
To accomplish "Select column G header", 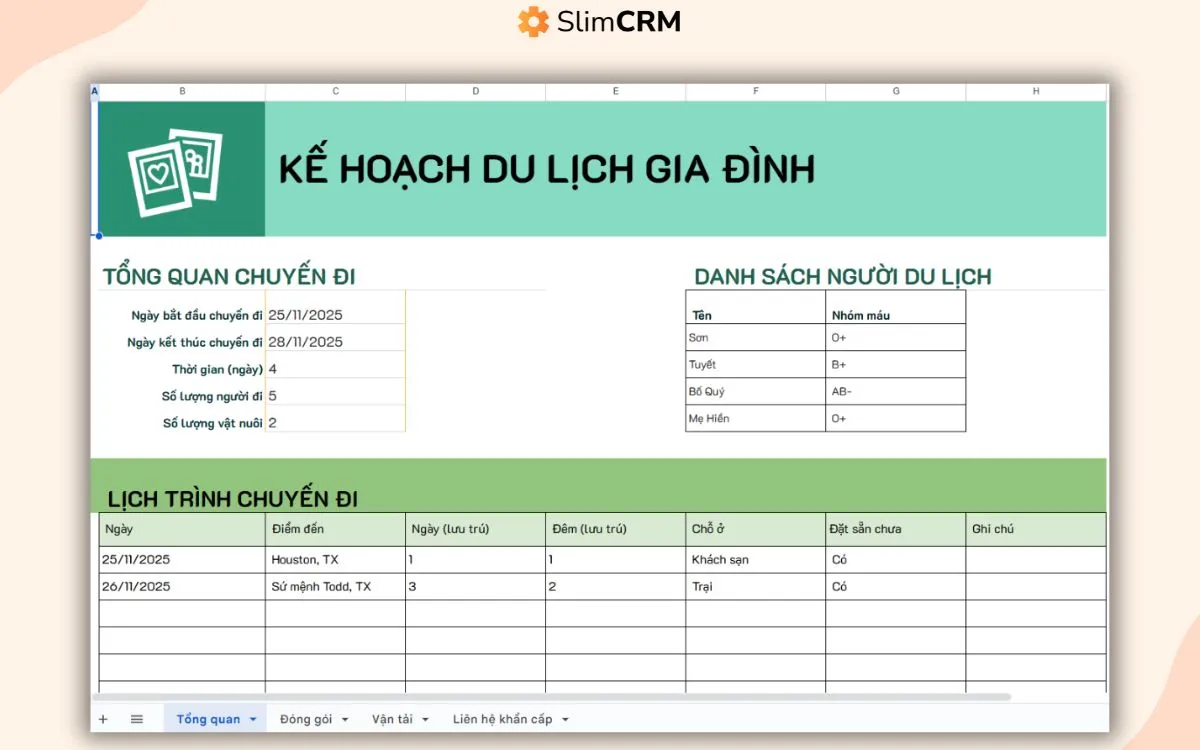I will (895, 91).
